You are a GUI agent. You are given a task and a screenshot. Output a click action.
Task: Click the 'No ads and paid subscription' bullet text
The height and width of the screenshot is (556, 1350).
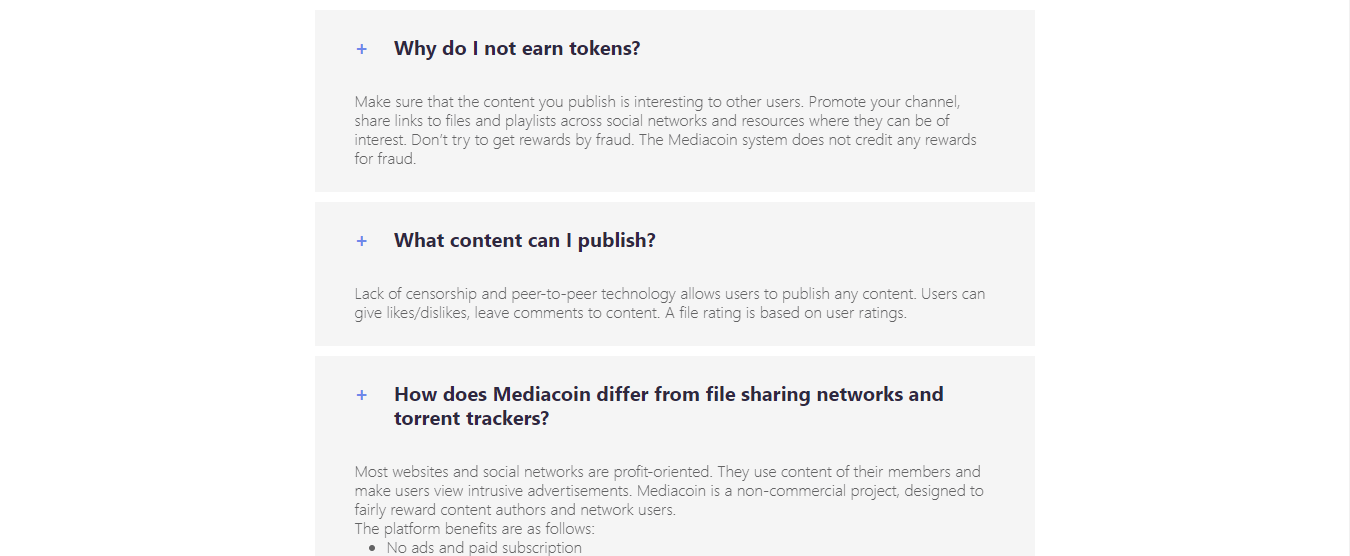[484, 548]
